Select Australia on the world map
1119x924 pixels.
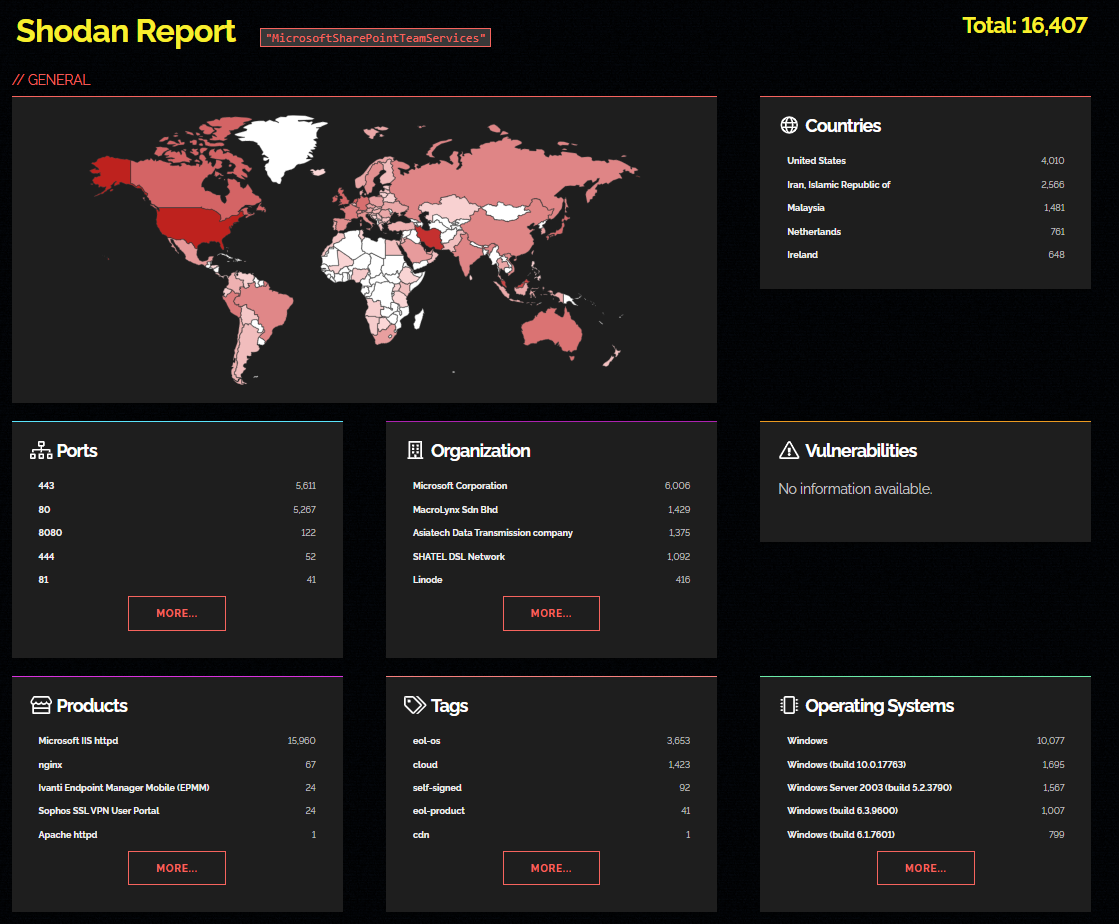pyautogui.click(x=551, y=332)
